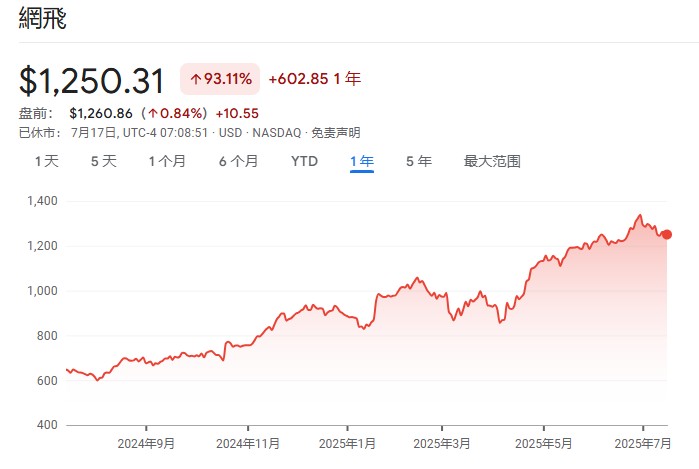Open the 1个月 chart range

coord(167,161)
